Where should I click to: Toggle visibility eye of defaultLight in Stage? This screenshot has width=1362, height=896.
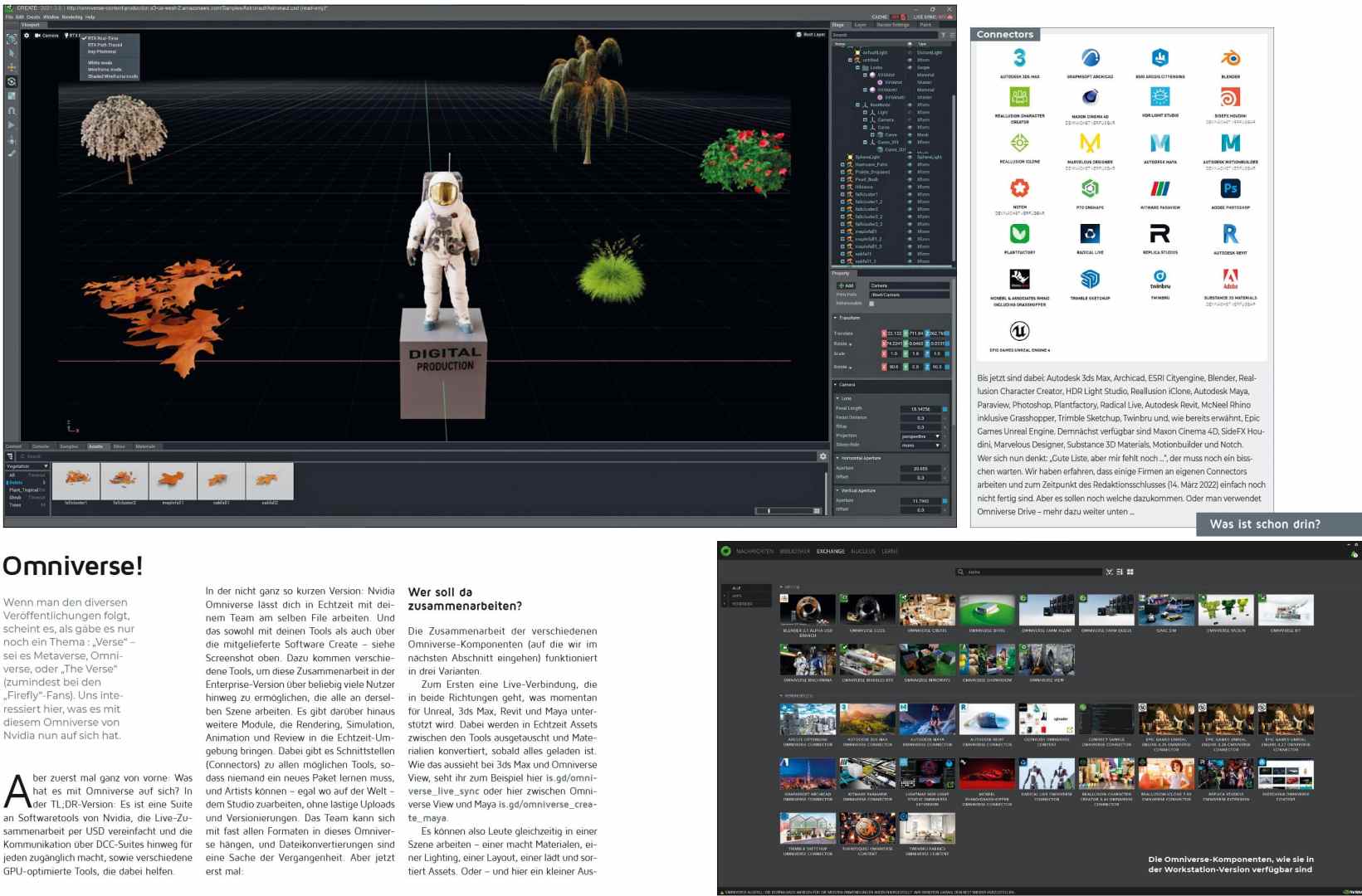click(x=910, y=52)
